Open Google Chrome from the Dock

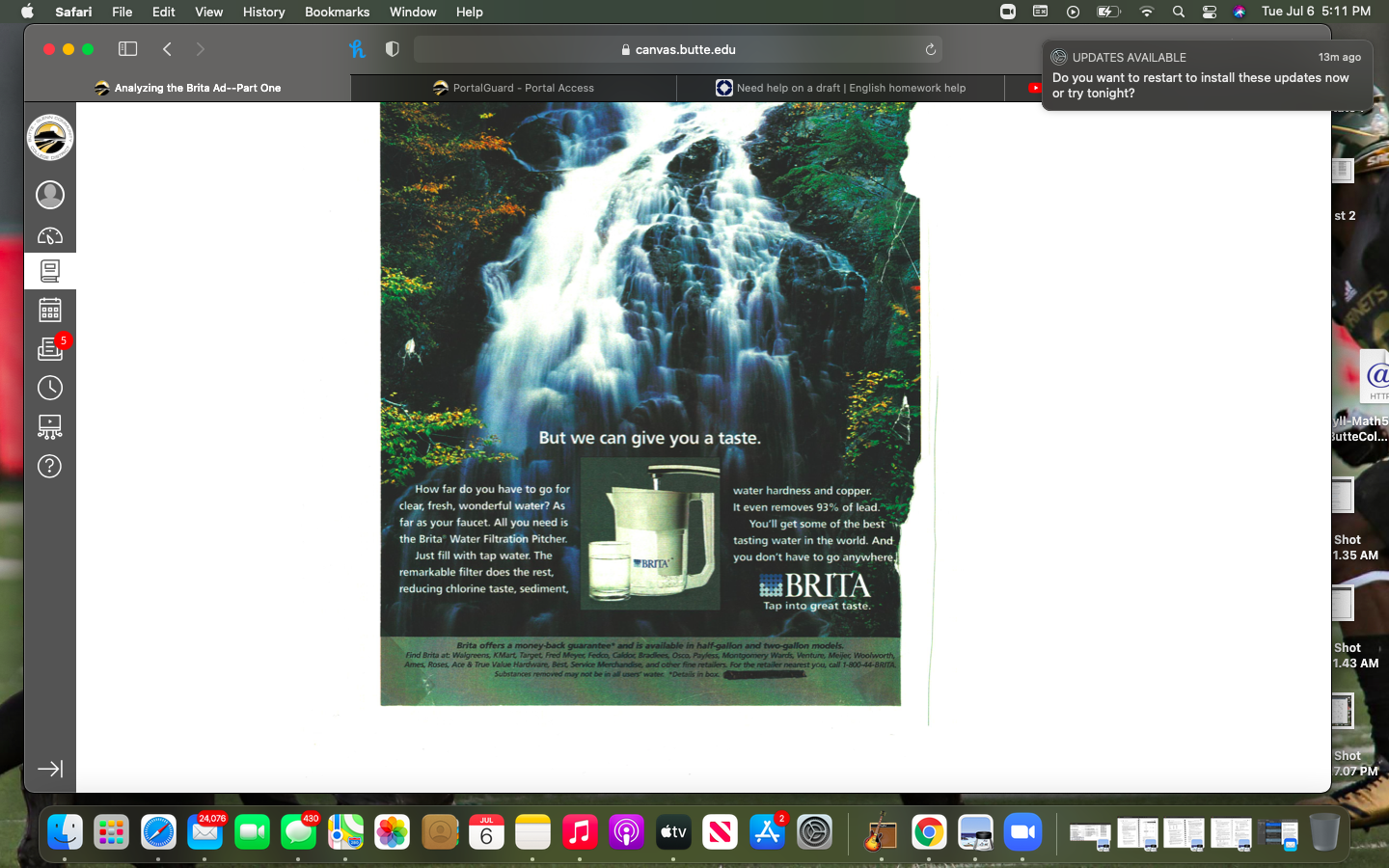[x=928, y=831]
